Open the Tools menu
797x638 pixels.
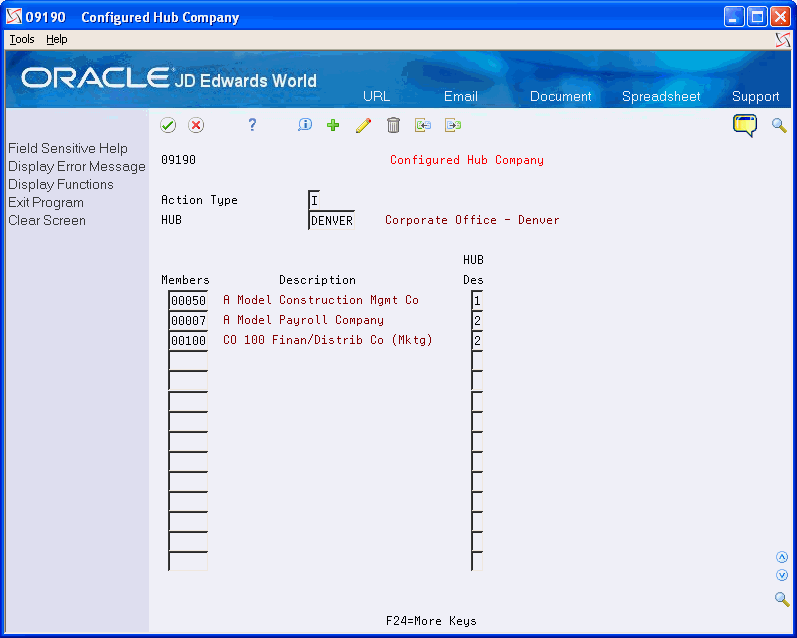click(22, 39)
